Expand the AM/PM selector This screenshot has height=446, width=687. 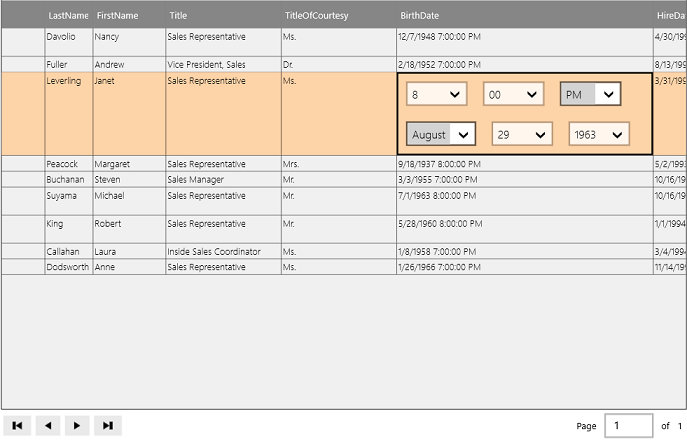click(x=590, y=94)
